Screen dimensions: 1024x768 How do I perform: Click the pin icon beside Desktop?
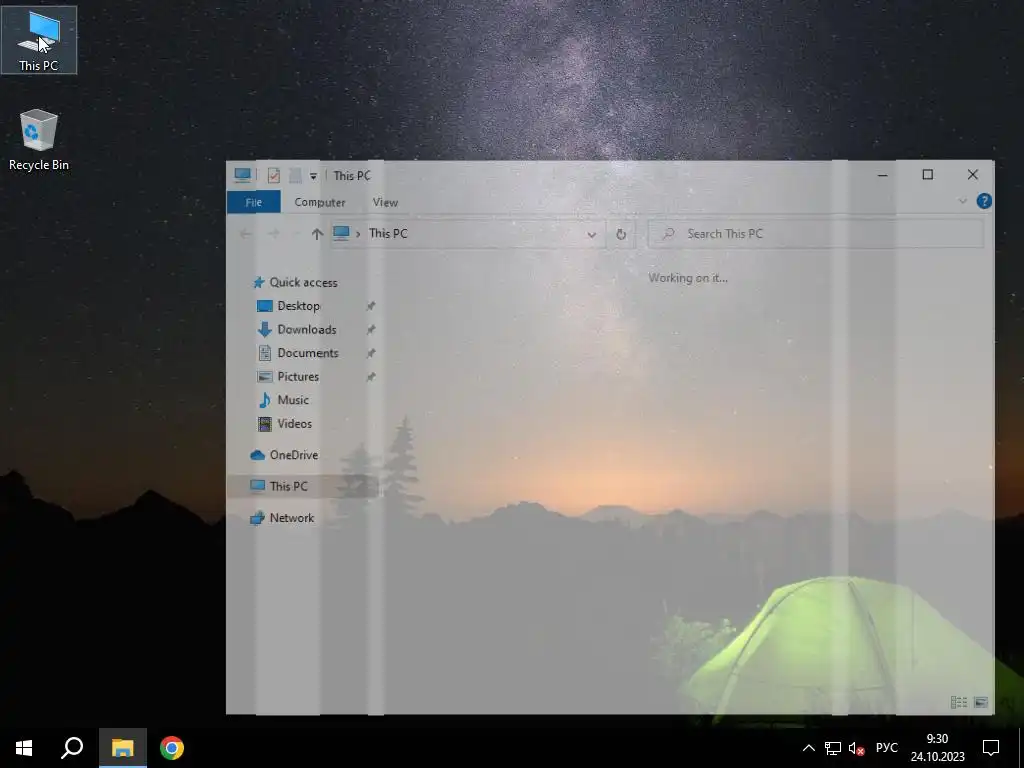pos(370,306)
